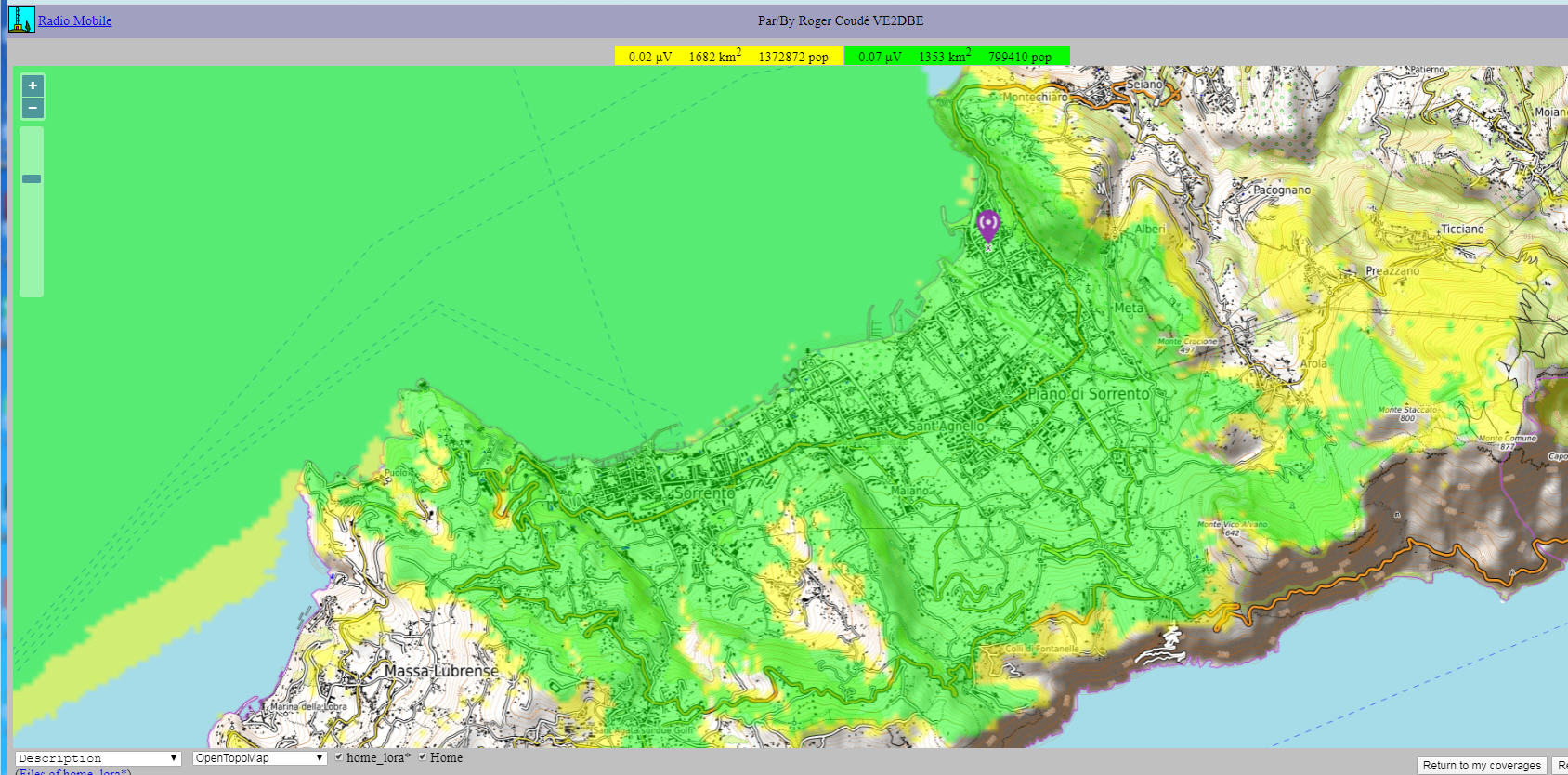
Task: Click the Files of home_lora link
Action: (73, 771)
